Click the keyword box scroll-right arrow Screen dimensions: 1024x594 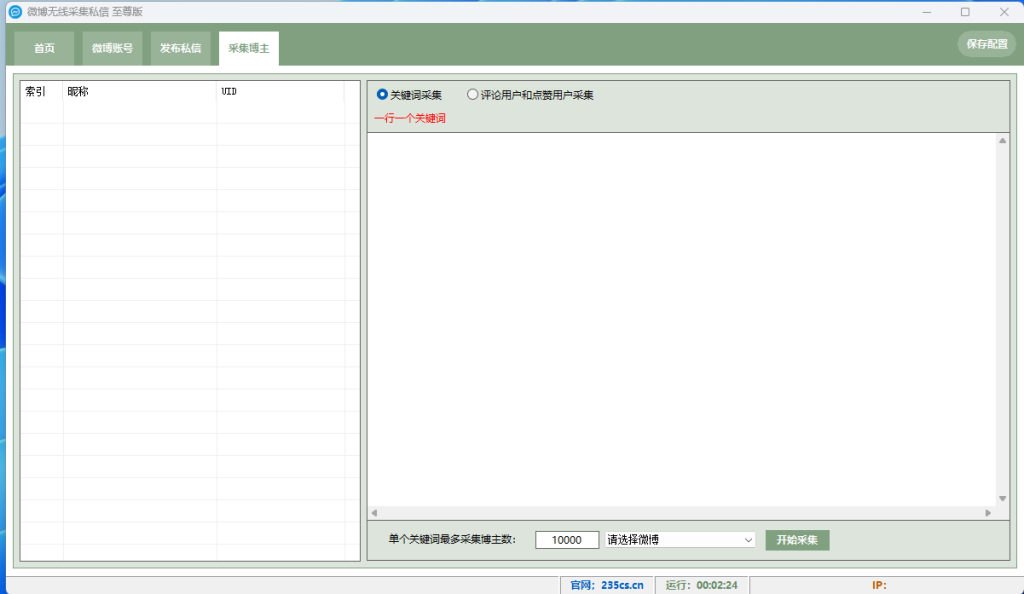coord(988,513)
